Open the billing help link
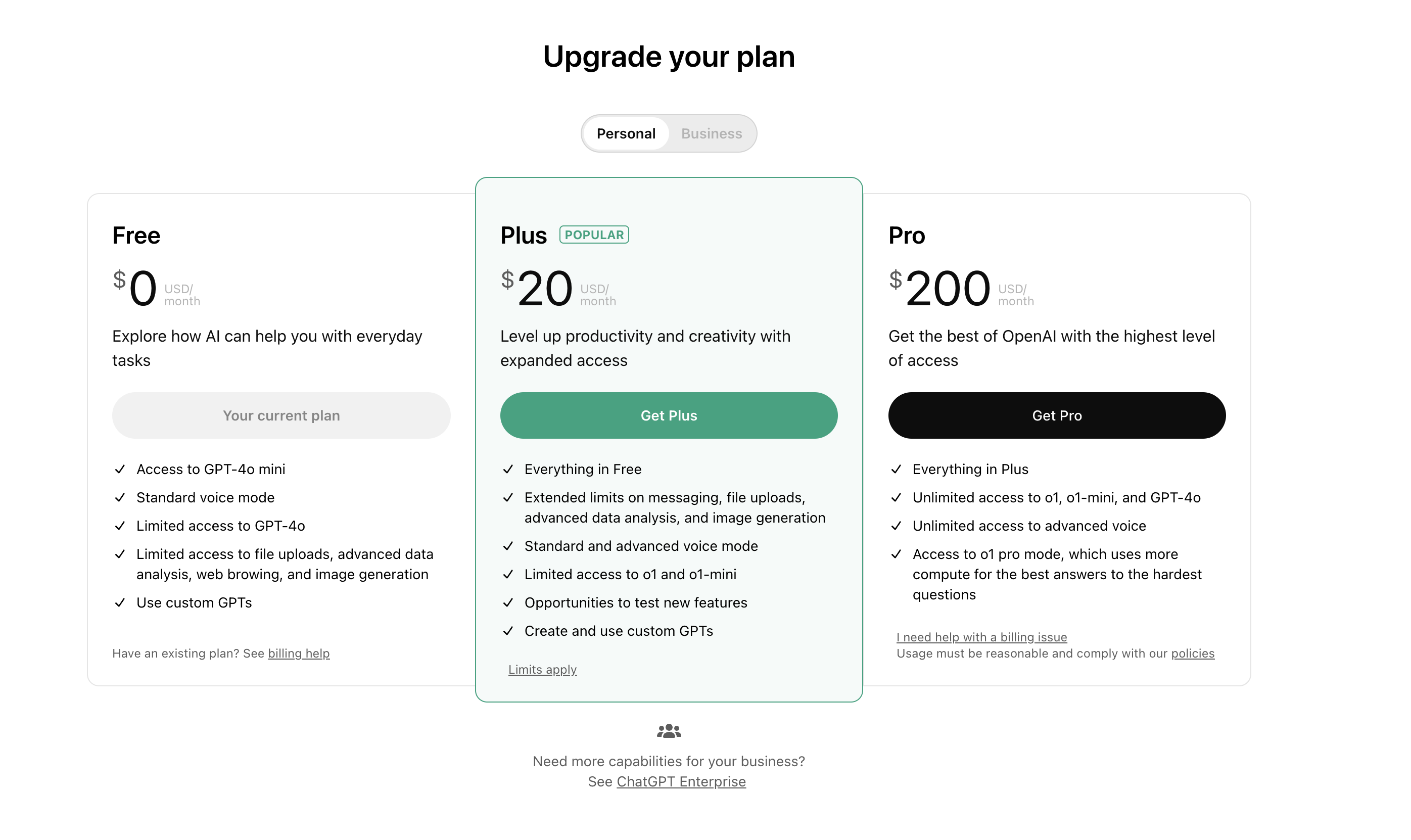The height and width of the screenshot is (840, 1411). (x=298, y=653)
